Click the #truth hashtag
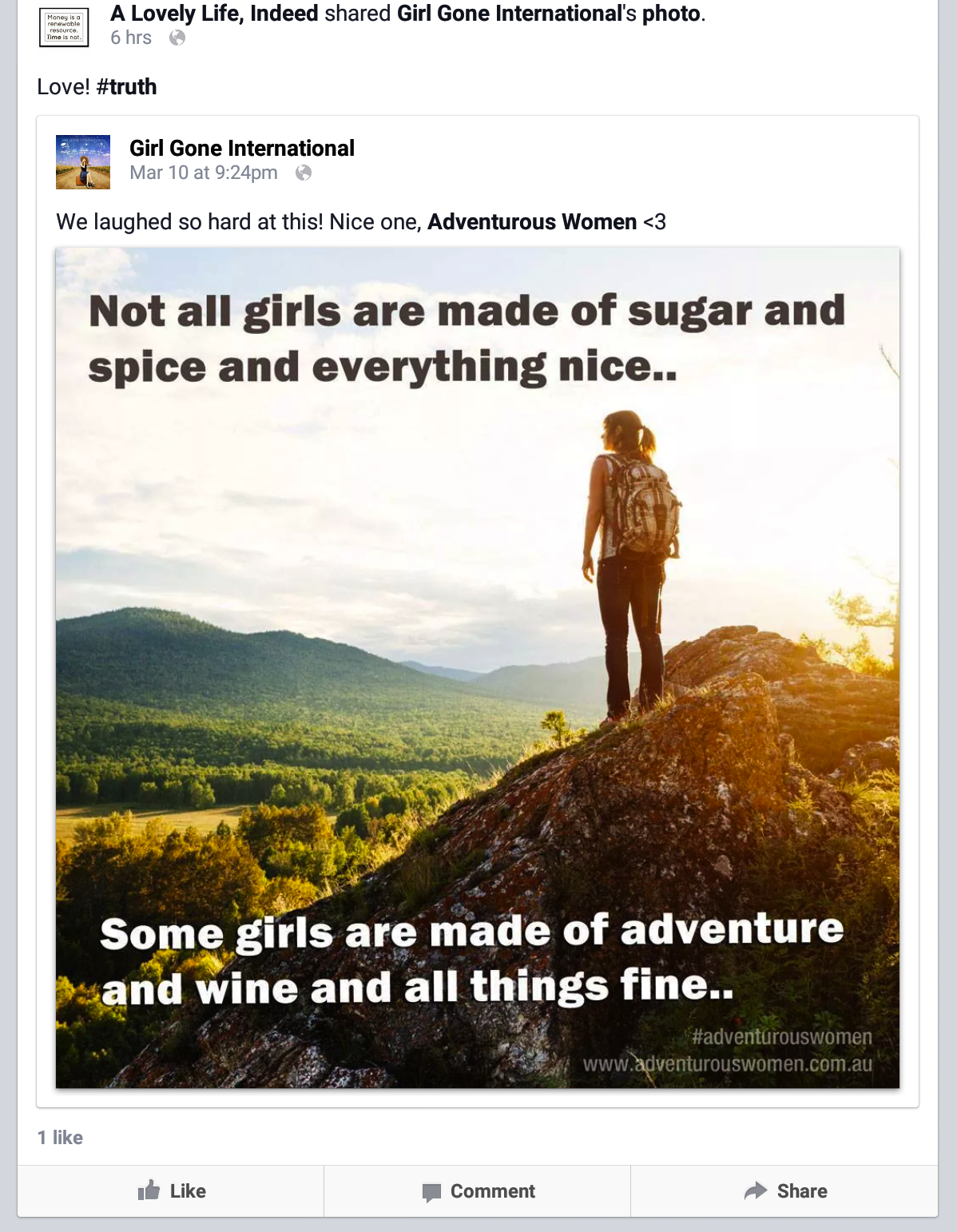 pos(126,86)
